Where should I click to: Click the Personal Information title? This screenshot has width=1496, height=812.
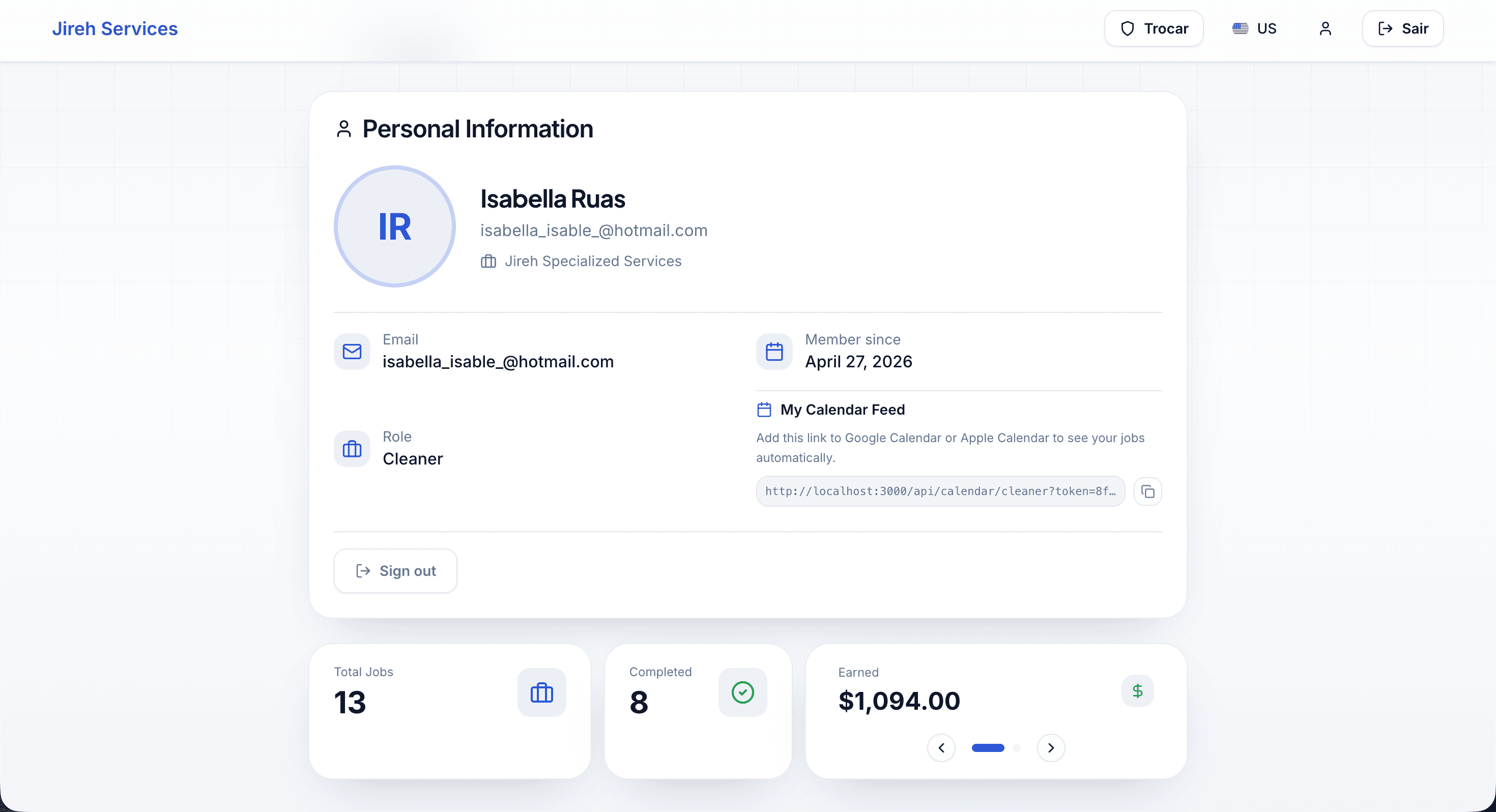(477, 129)
